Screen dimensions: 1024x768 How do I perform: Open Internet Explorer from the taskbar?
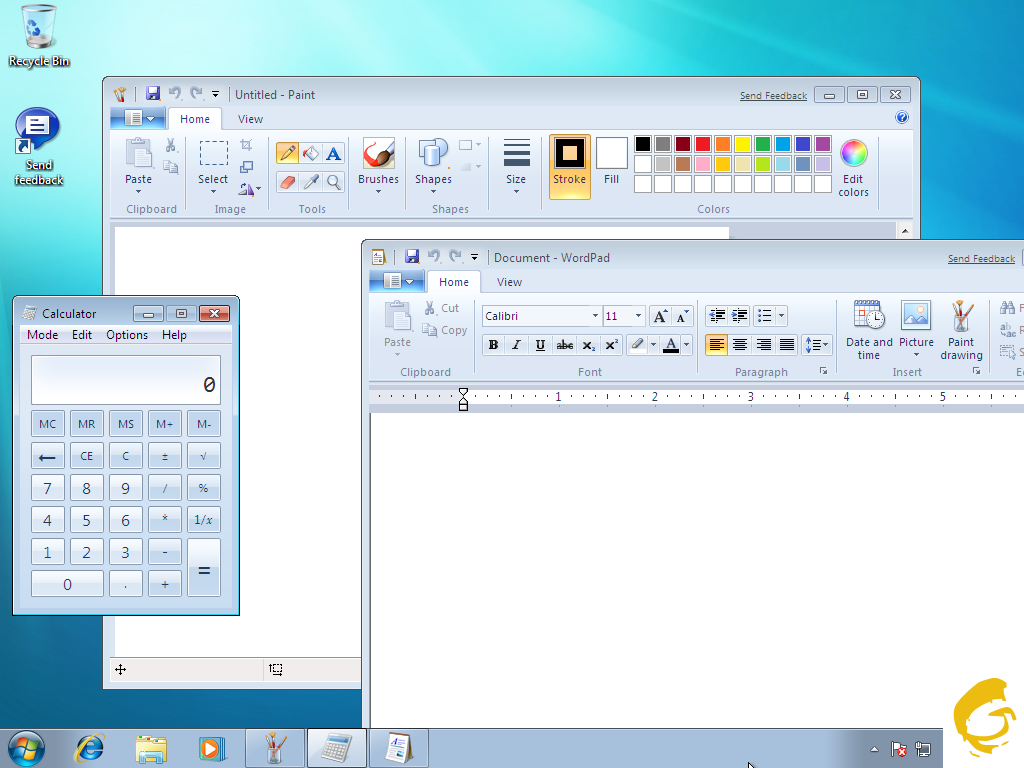click(x=90, y=747)
